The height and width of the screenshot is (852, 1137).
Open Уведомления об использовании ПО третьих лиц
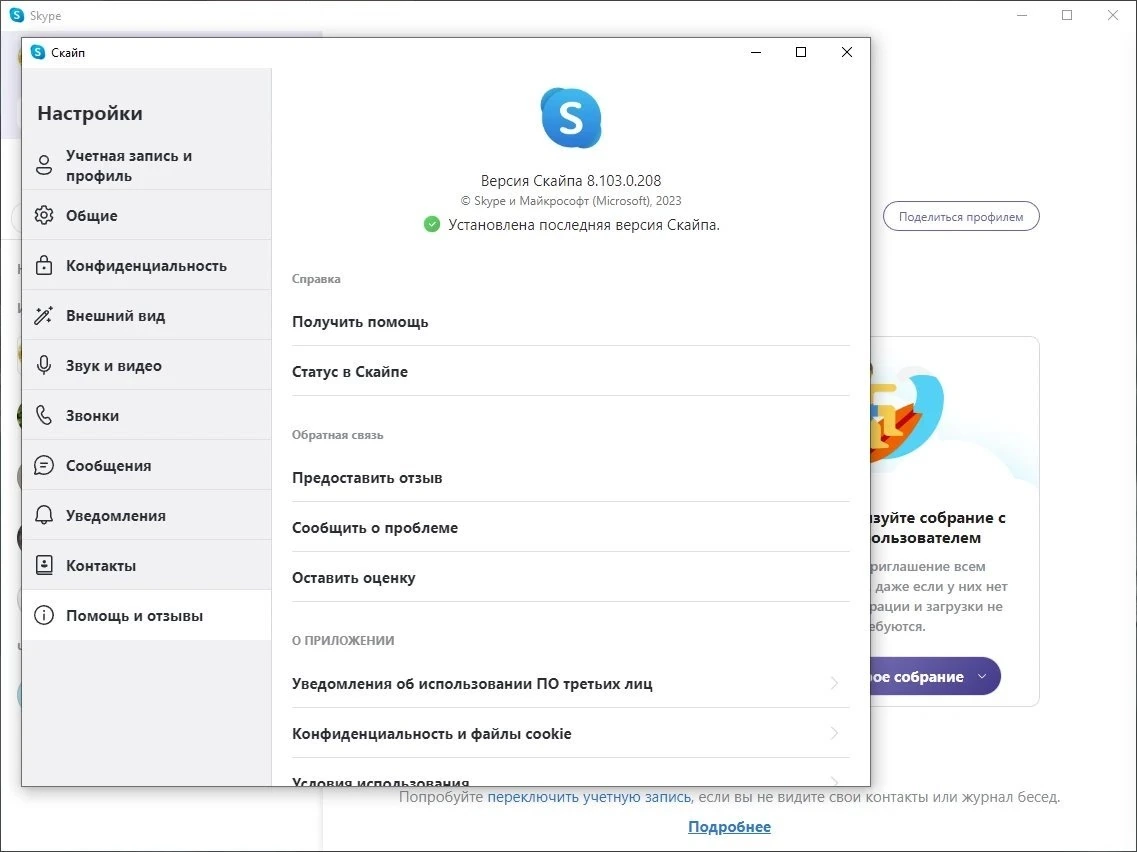[x=571, y=683]
